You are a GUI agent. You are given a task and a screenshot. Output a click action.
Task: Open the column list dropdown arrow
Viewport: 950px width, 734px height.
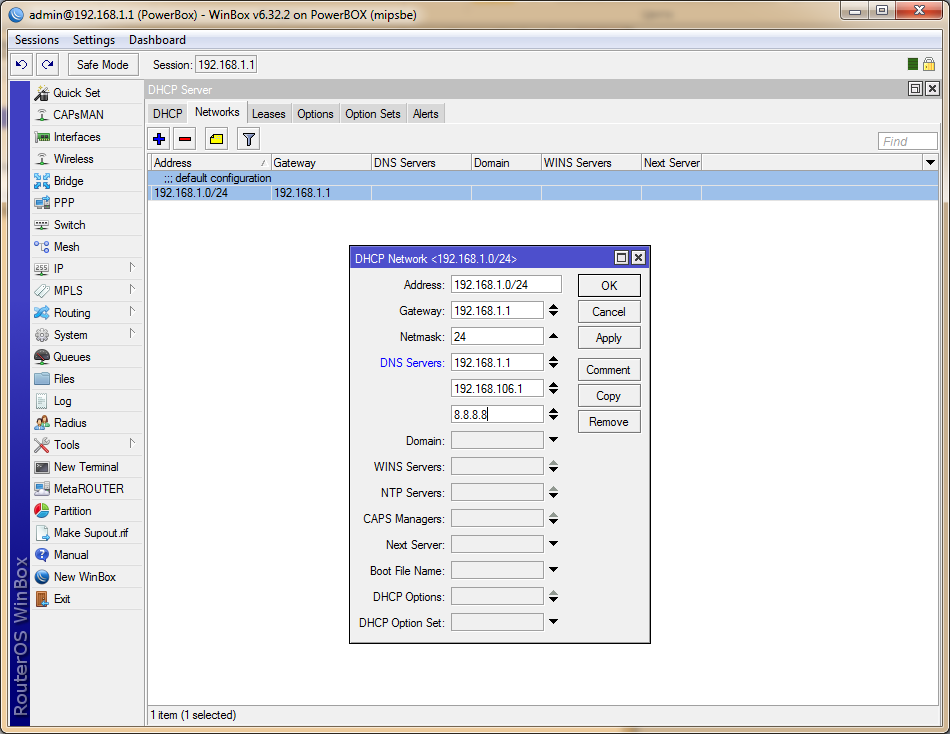pos(930,162)
